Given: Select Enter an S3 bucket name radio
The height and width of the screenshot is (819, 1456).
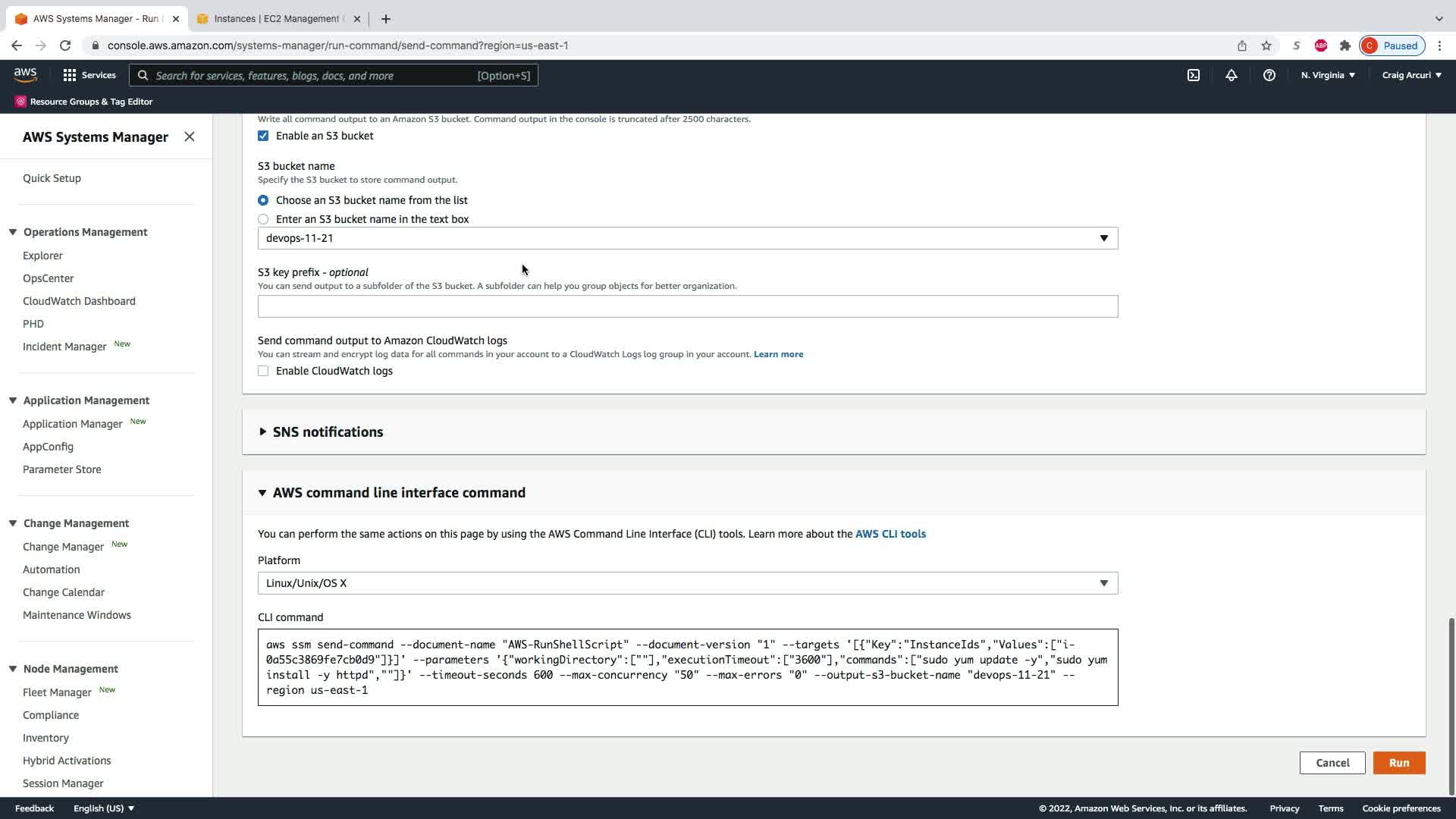Looking at the screenshot, I should click(263, 219).
